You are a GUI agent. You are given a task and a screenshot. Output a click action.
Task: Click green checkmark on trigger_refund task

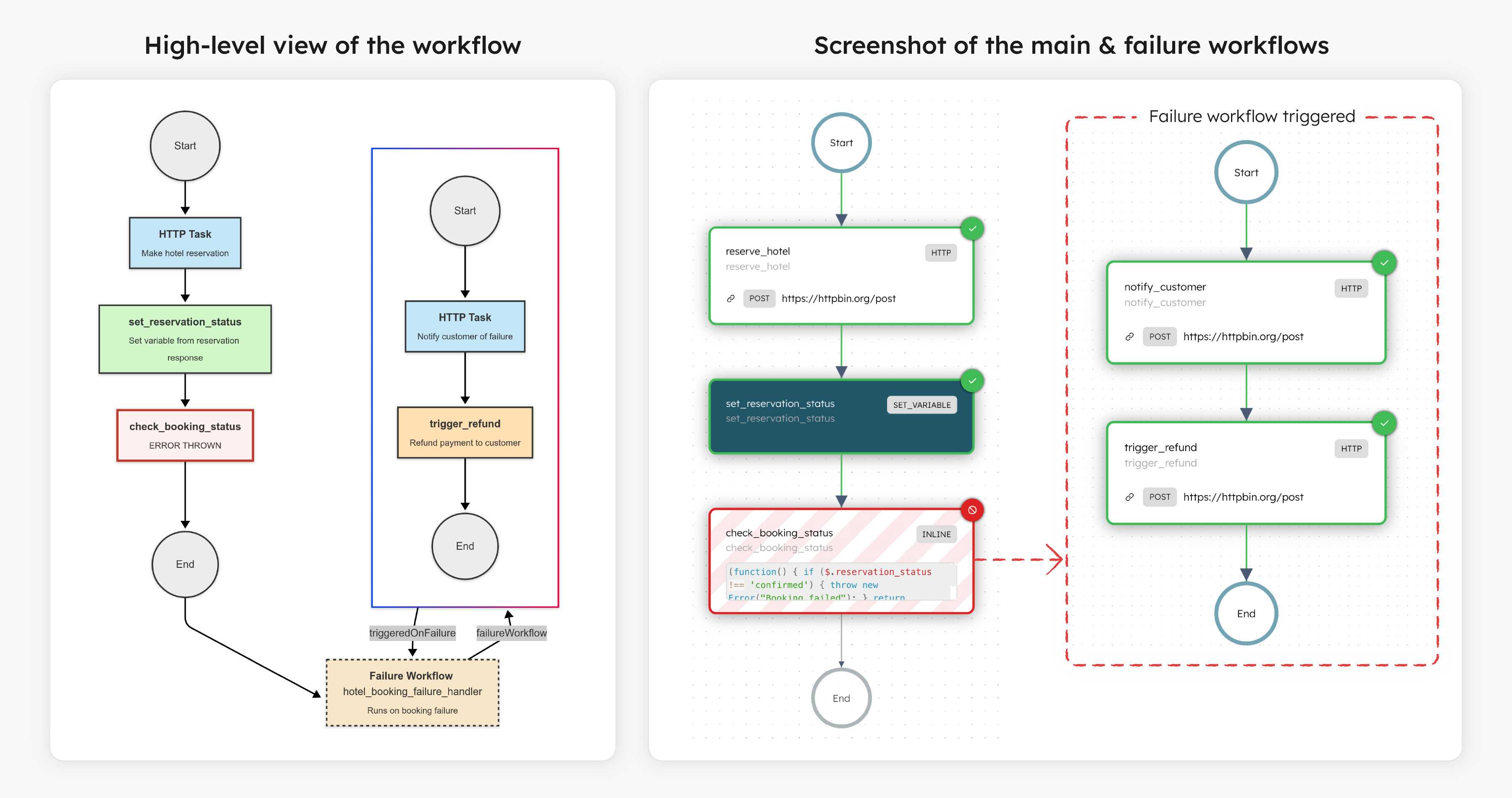(1384, 423)
